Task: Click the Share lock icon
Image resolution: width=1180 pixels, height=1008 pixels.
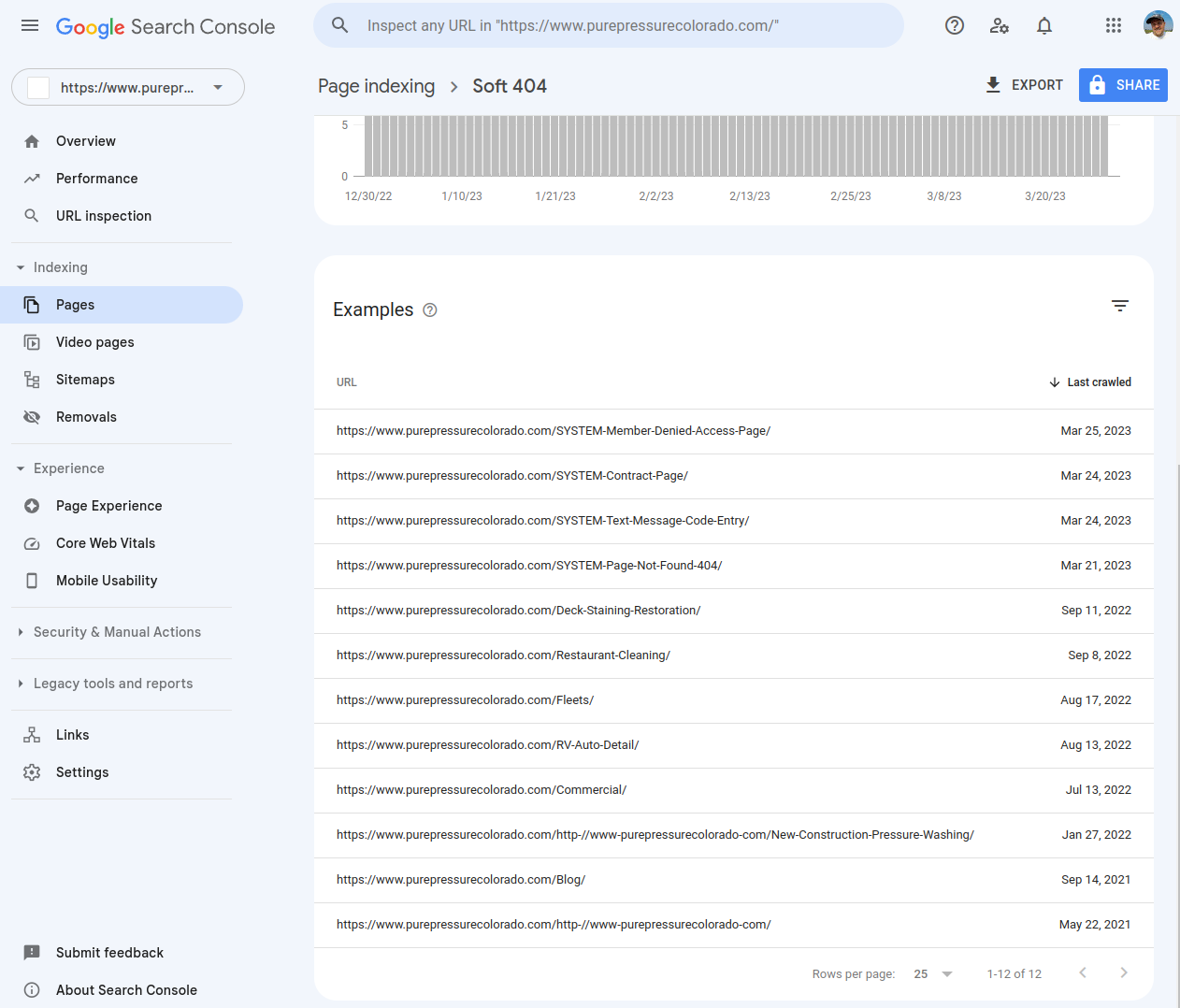Action: pos(1098,85)
